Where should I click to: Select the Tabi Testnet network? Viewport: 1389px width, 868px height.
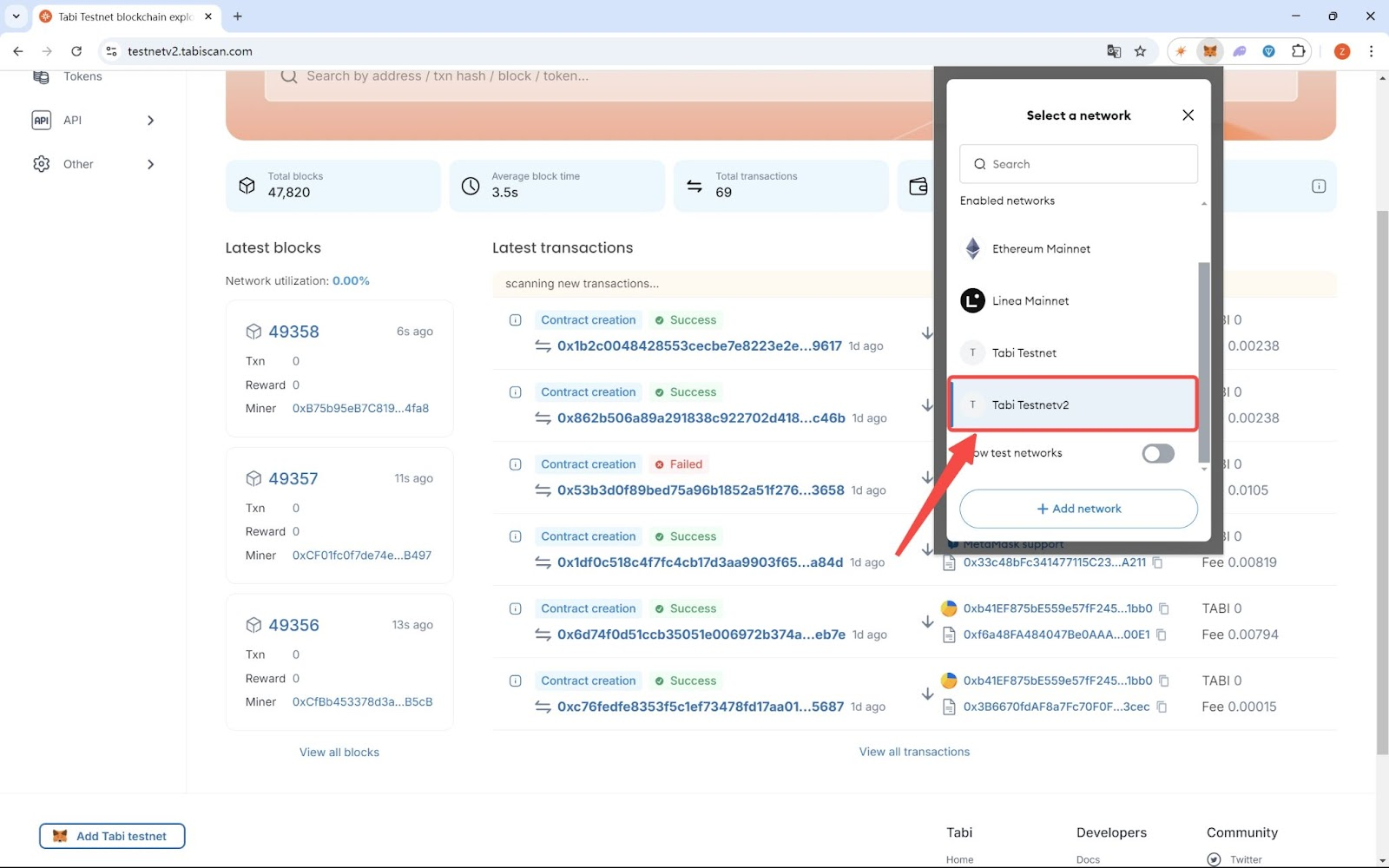tap(1078, 352)
